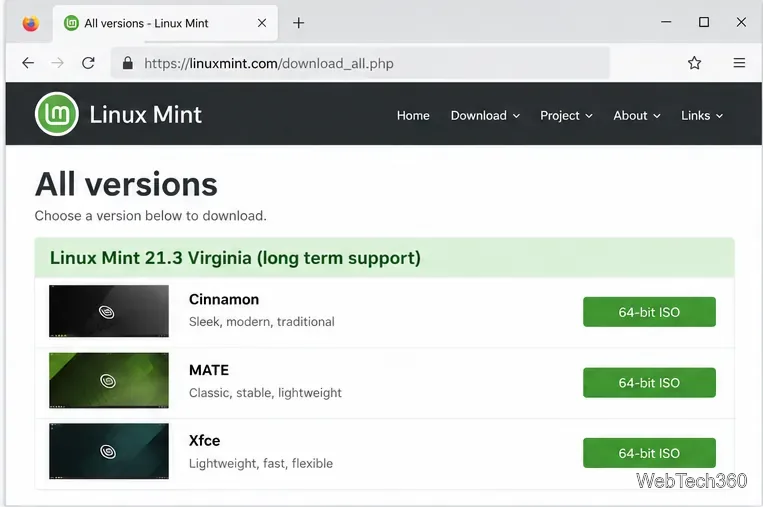
Task: Click the Firefox logo icon
Action: pyautogui.click(x=30, y=23)
